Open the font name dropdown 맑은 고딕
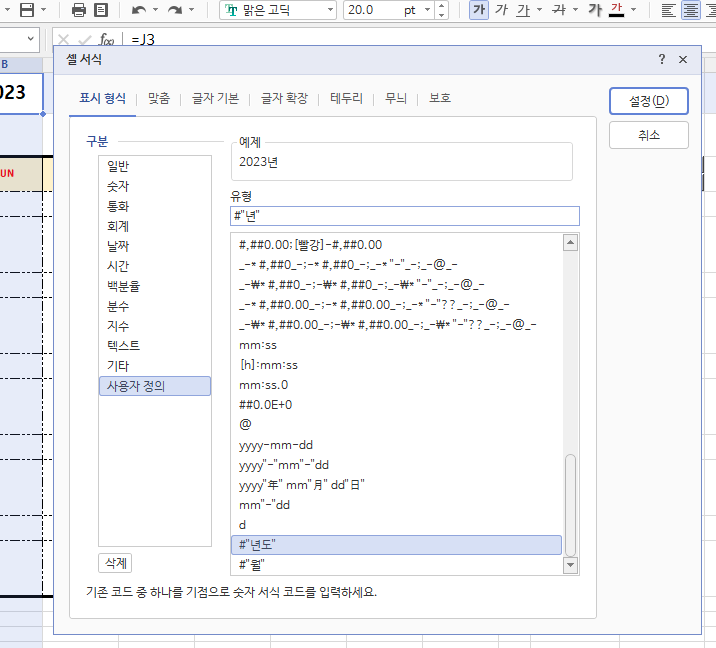The height and width of the screenshot is (648, 716). coord(331,10)
